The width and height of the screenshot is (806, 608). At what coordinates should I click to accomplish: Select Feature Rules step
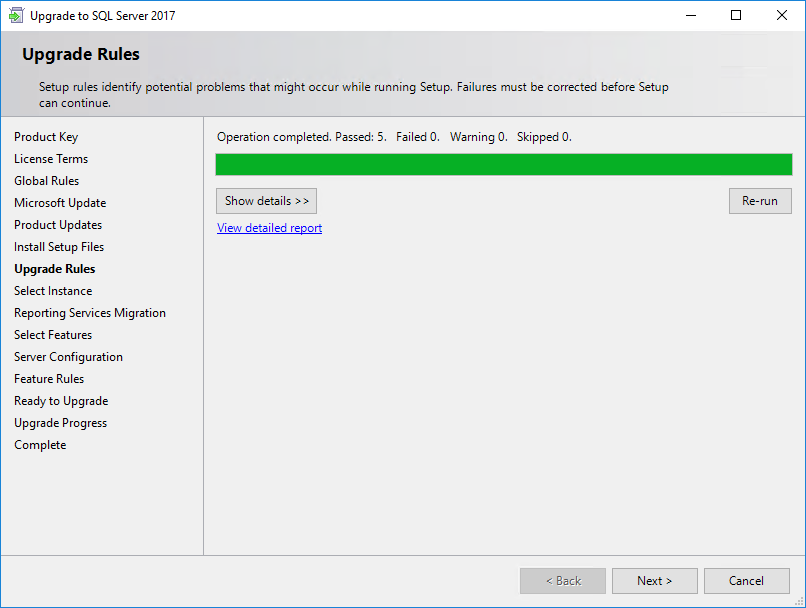click(x=49, y=379)
